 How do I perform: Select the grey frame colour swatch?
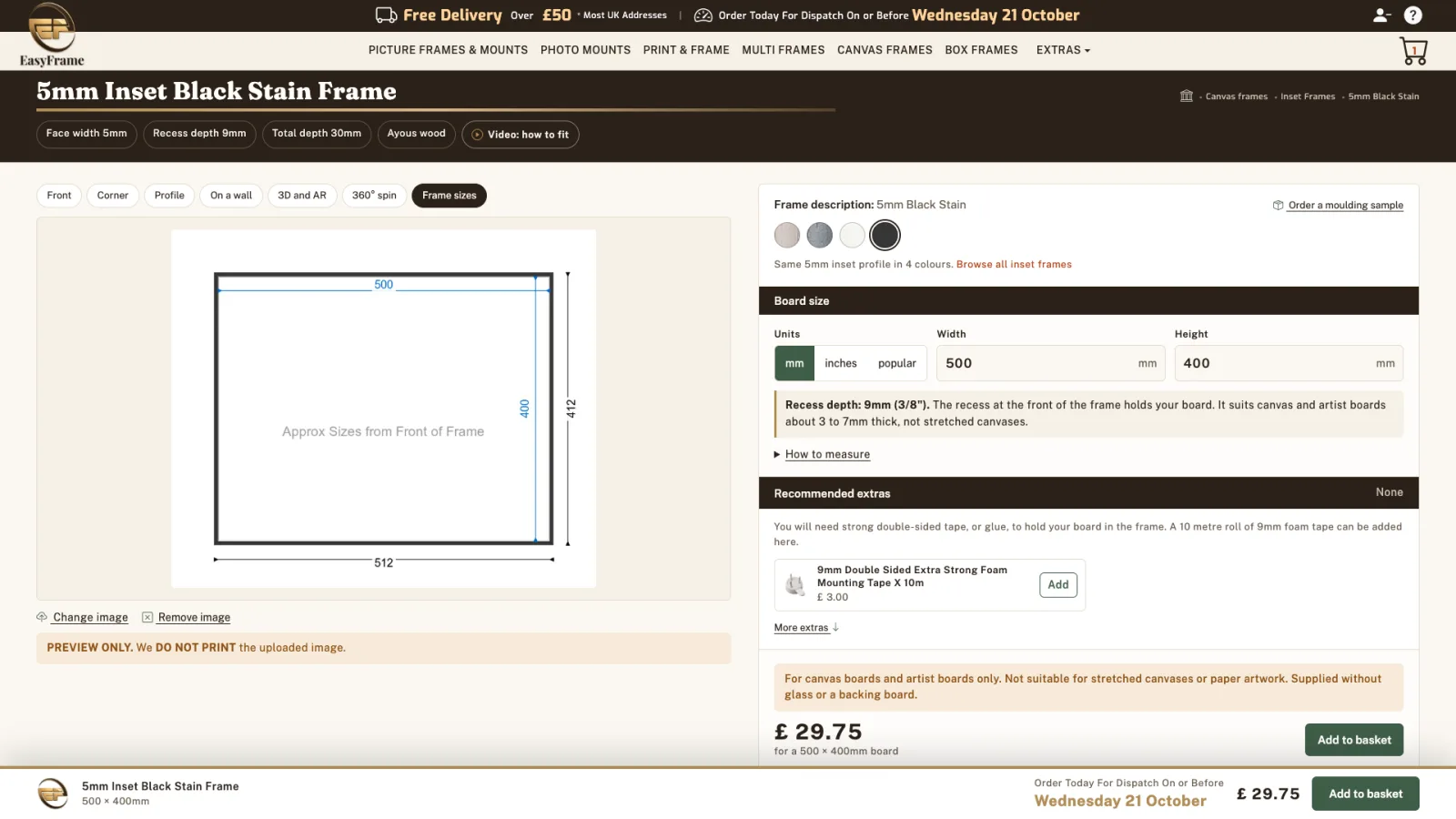tap(820, 235)
